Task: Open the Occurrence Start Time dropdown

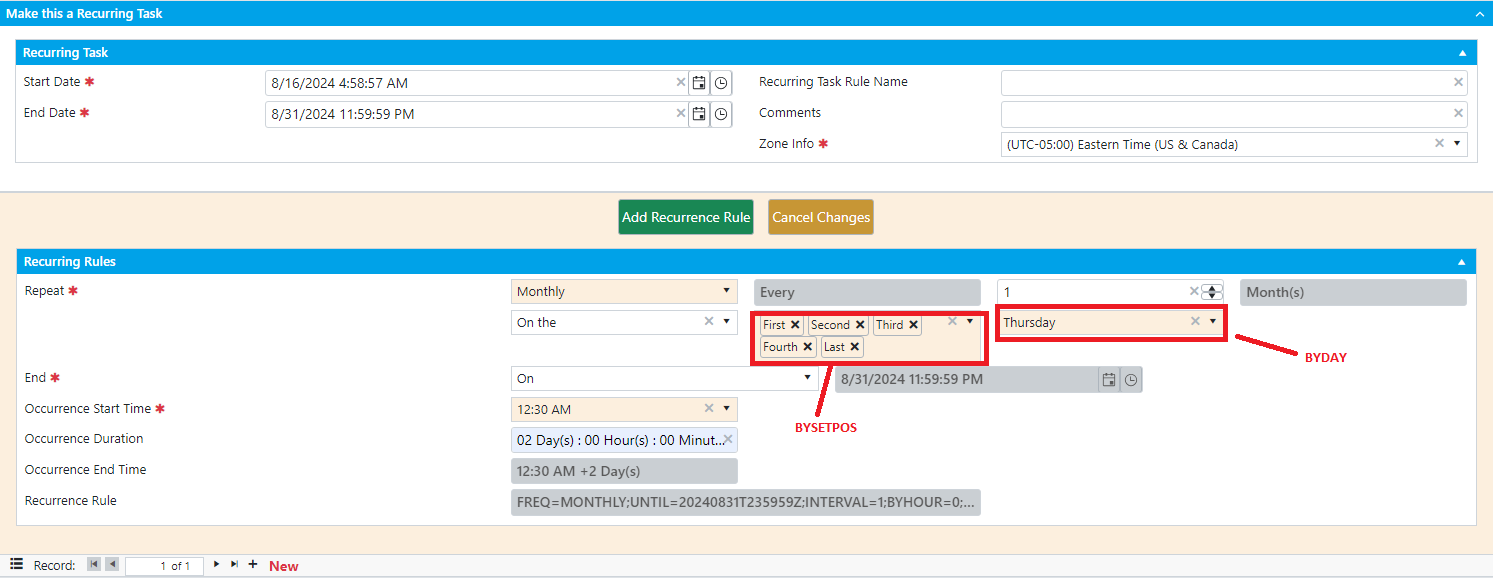Action: coord(726,409)
